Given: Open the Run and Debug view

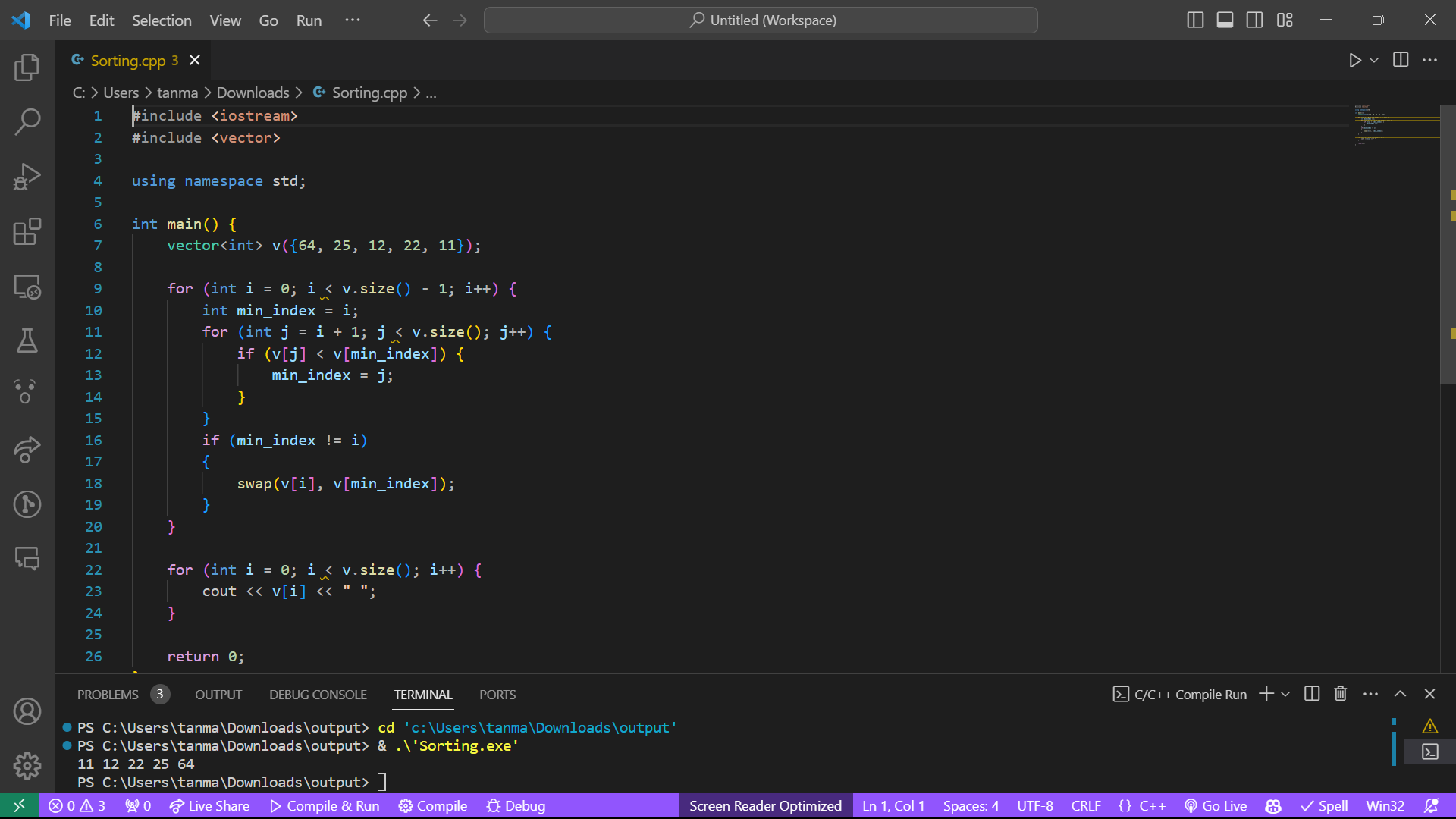Looking at the screenshot, I should click(27, 177).
